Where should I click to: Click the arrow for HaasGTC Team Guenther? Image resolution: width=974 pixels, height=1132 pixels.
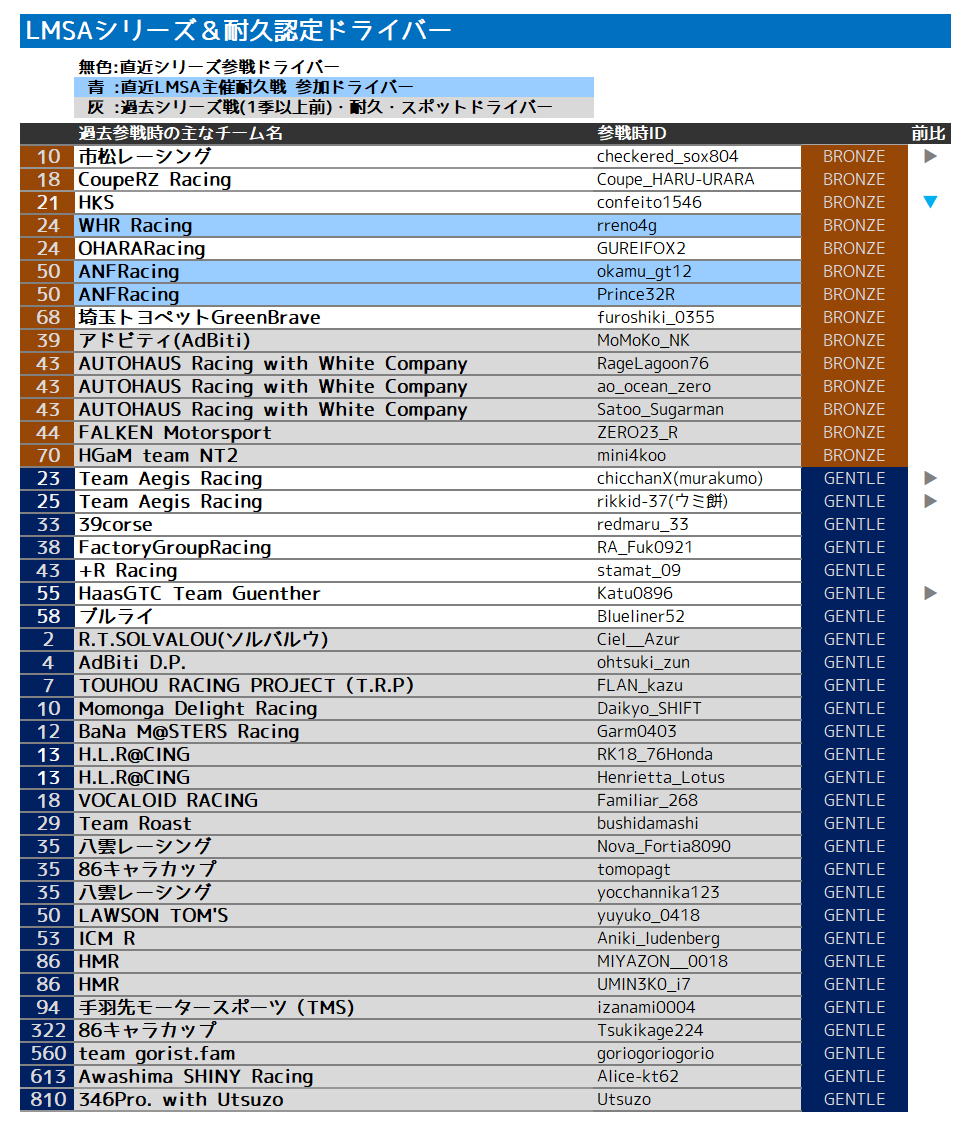point(930,593)
